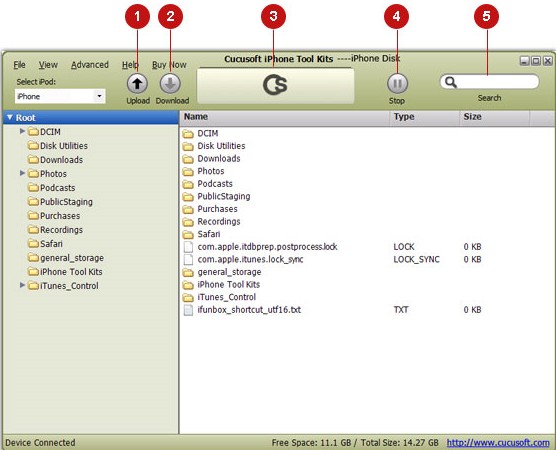Click the TXT type cell
The height and width of the screenshot is (450, 556).
401,310
